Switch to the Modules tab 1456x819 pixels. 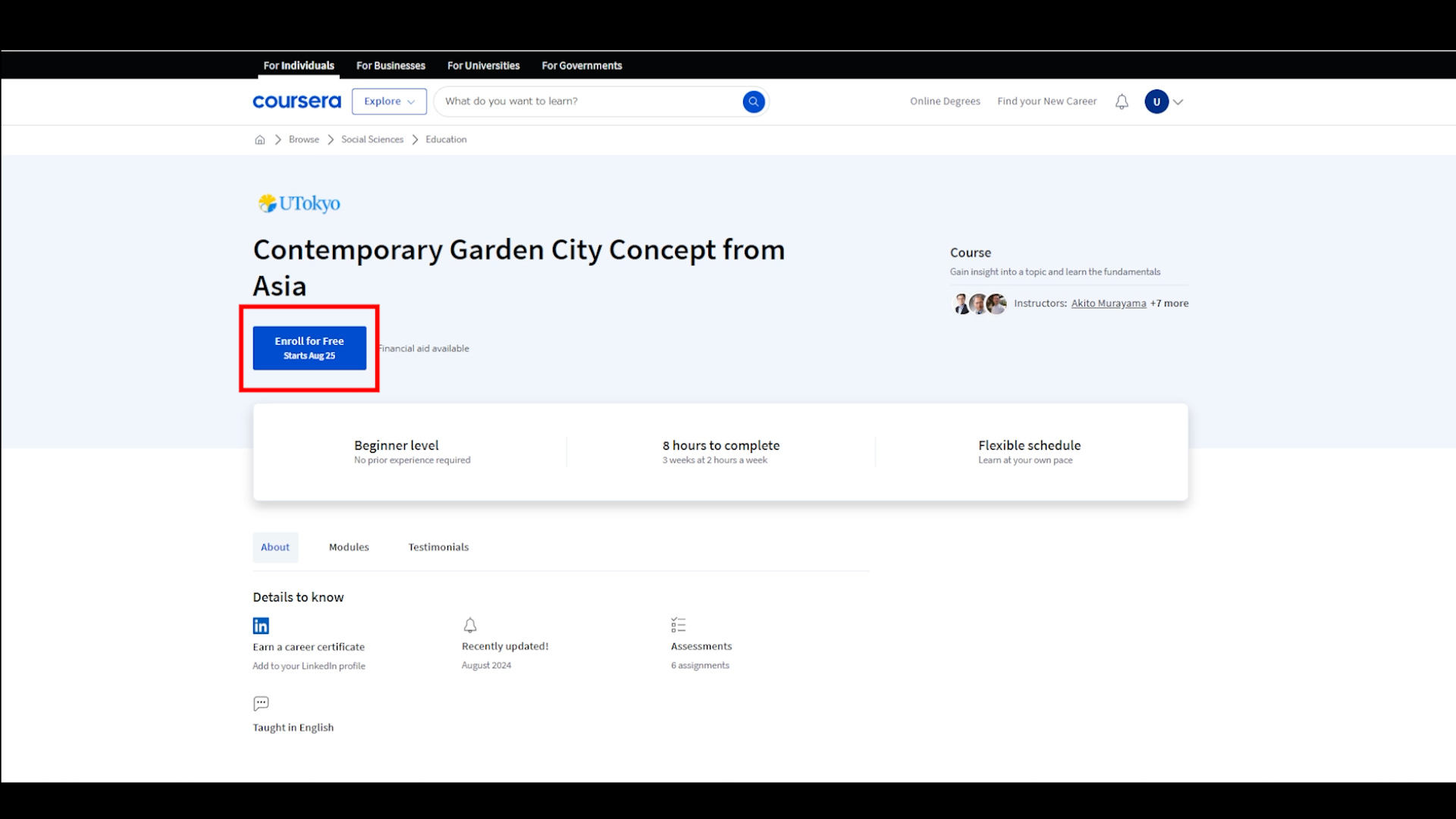coord(349,547)
